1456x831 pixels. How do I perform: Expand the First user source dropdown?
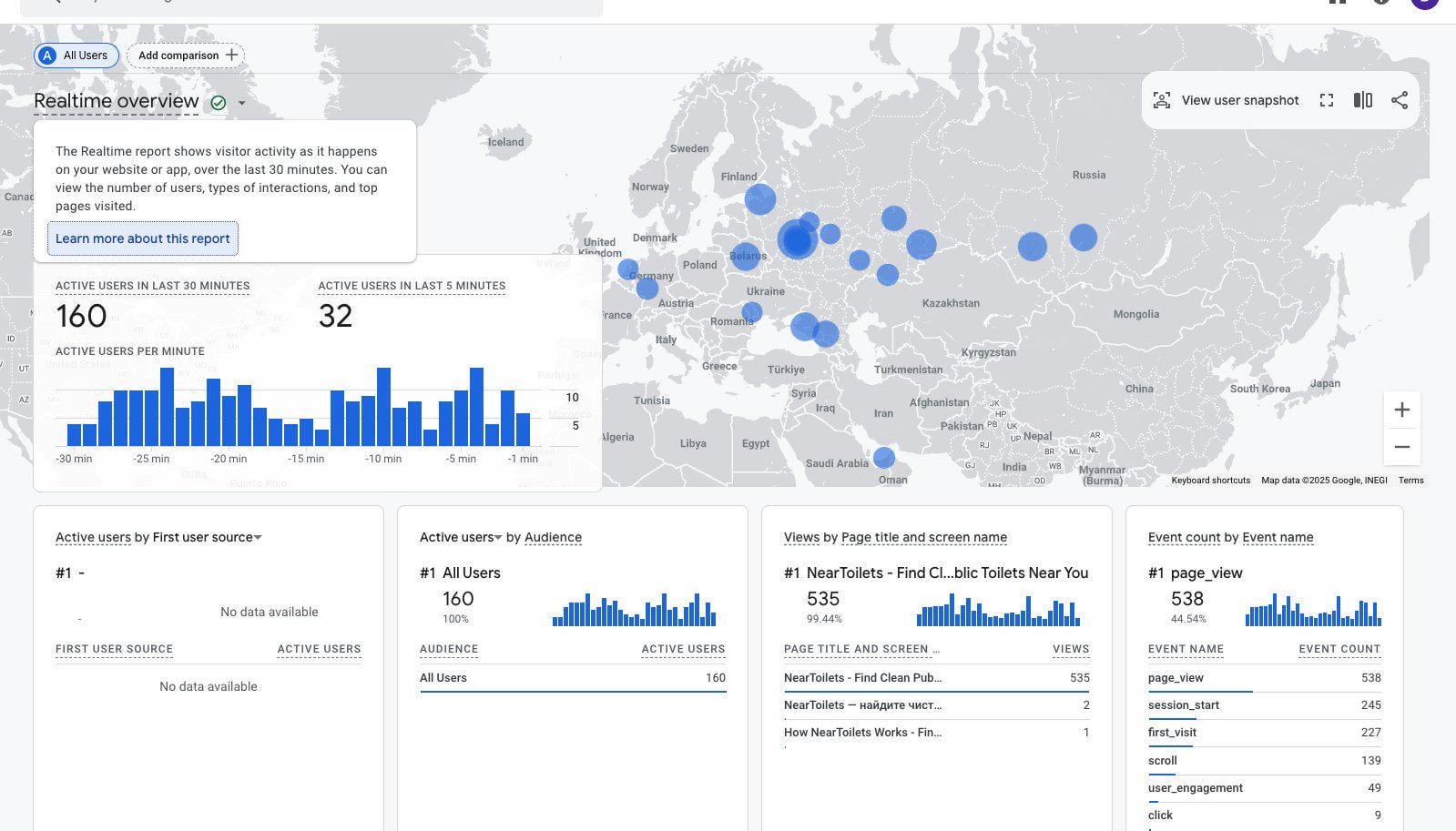(x=258, y=538)
